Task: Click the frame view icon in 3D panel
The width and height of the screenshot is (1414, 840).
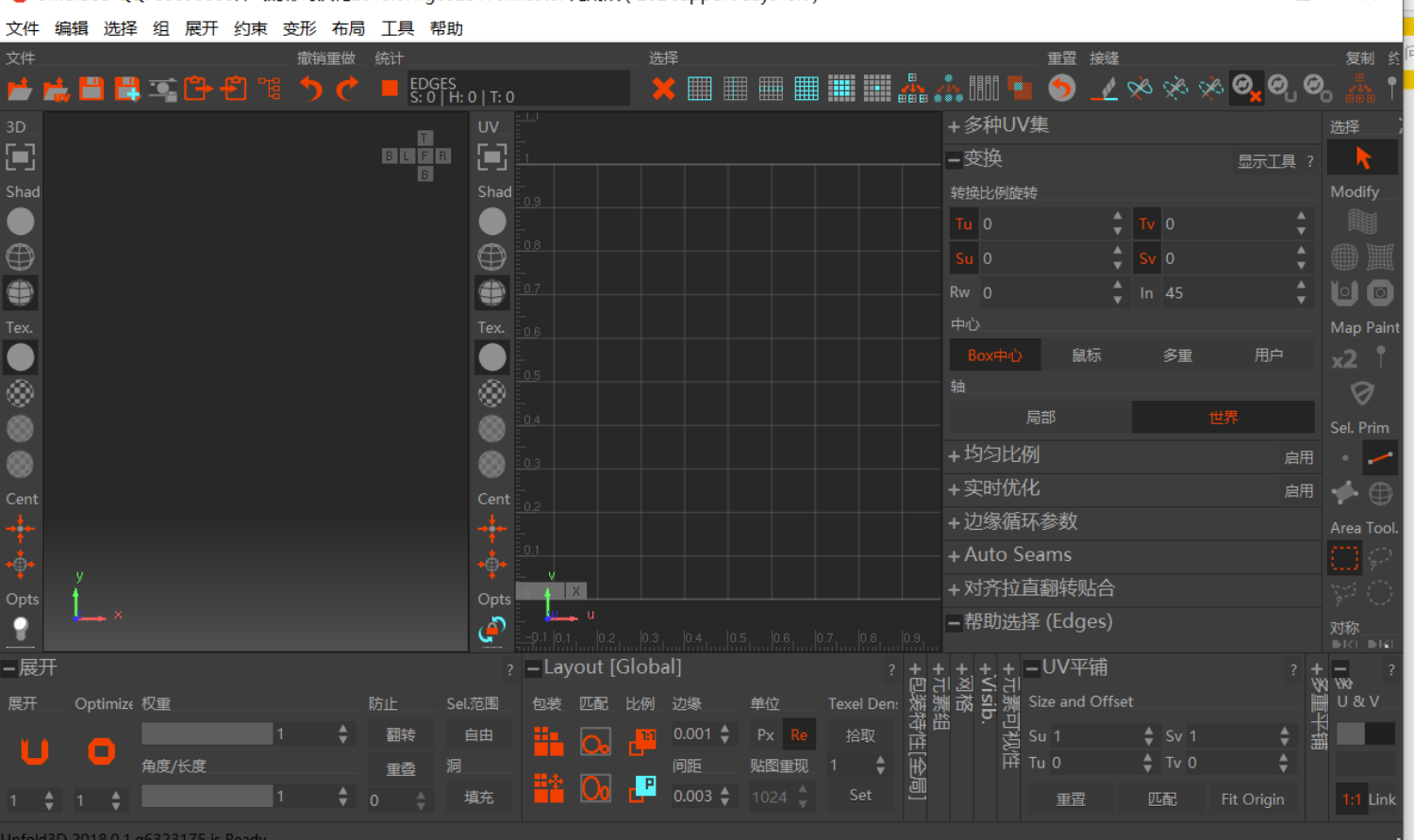Action: (x=20, y=156)
